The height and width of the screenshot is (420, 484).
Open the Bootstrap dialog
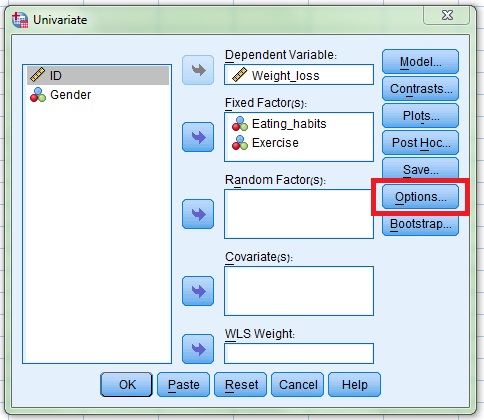(x=420, y=225)
